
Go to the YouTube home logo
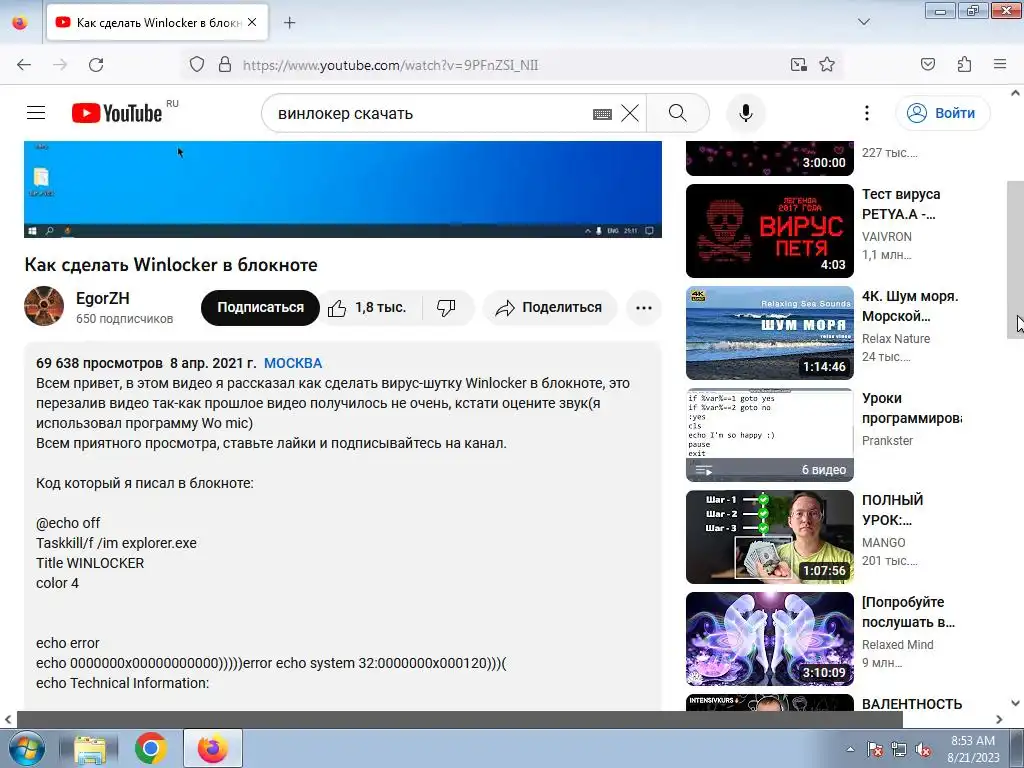point(117,113)
